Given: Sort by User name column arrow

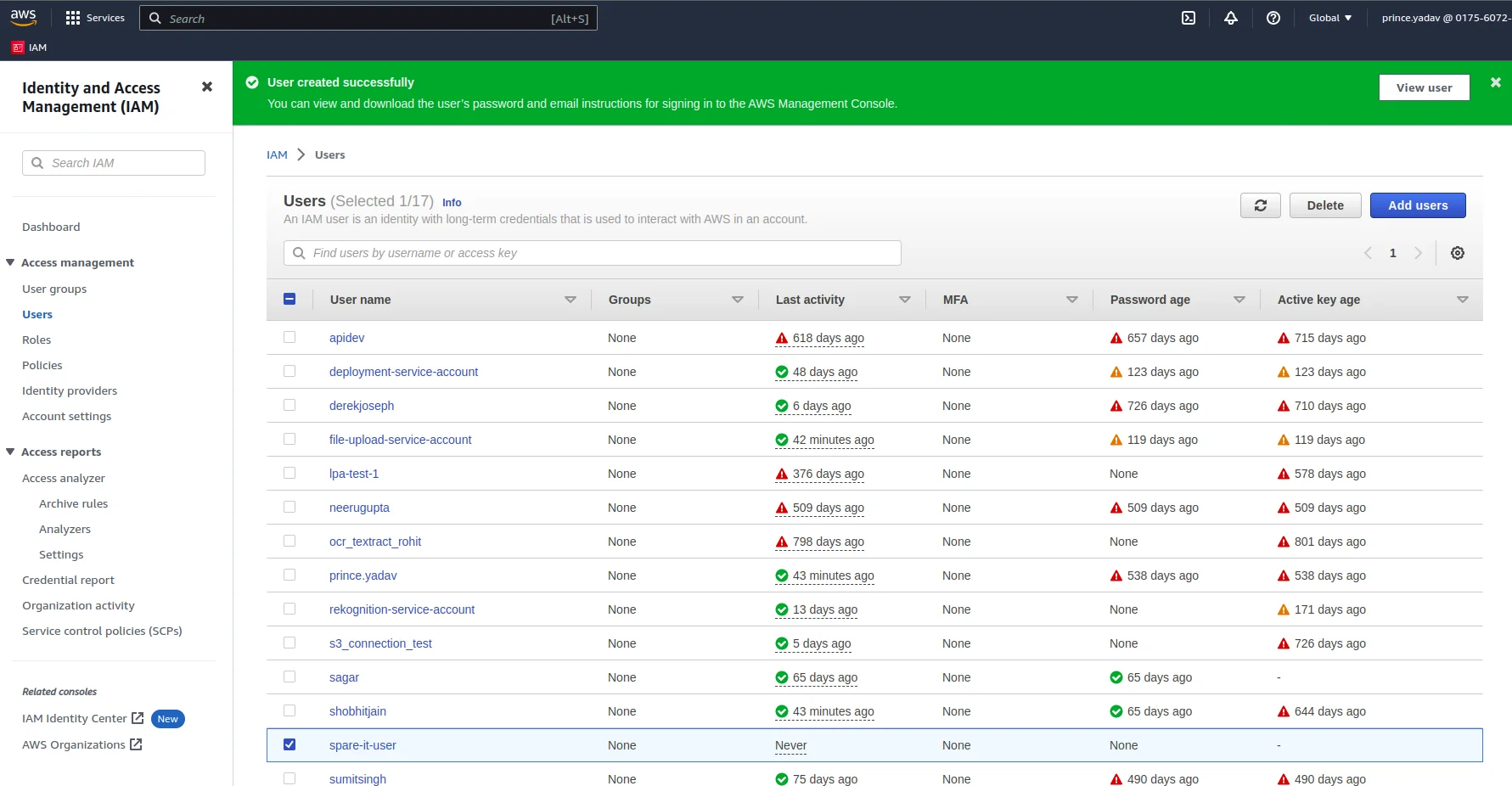Looking at the screenshot, I should click(571, 300).
